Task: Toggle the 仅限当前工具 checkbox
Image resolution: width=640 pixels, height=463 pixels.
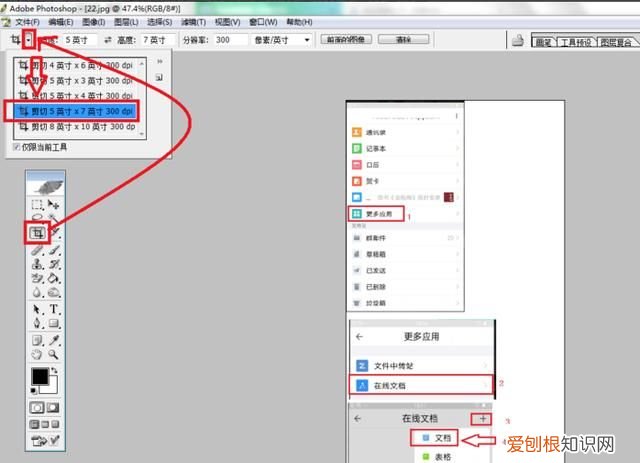Action: click(17, 147)
